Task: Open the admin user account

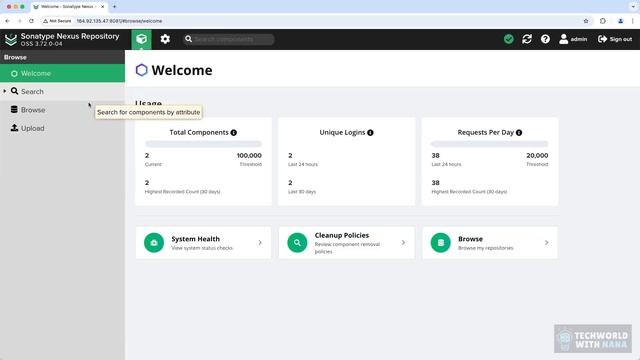Action: 573,39
